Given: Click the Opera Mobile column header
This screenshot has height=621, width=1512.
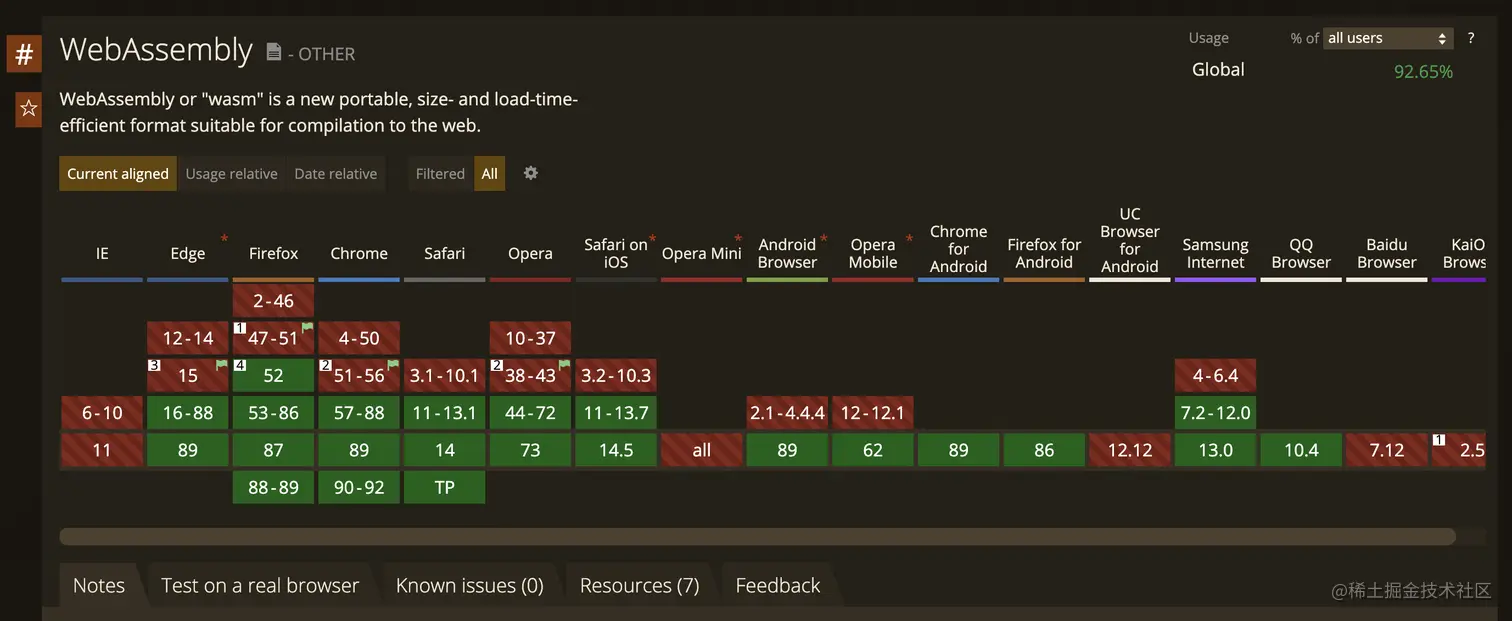Looking at the screenshot, I should (x=873, y=253).
